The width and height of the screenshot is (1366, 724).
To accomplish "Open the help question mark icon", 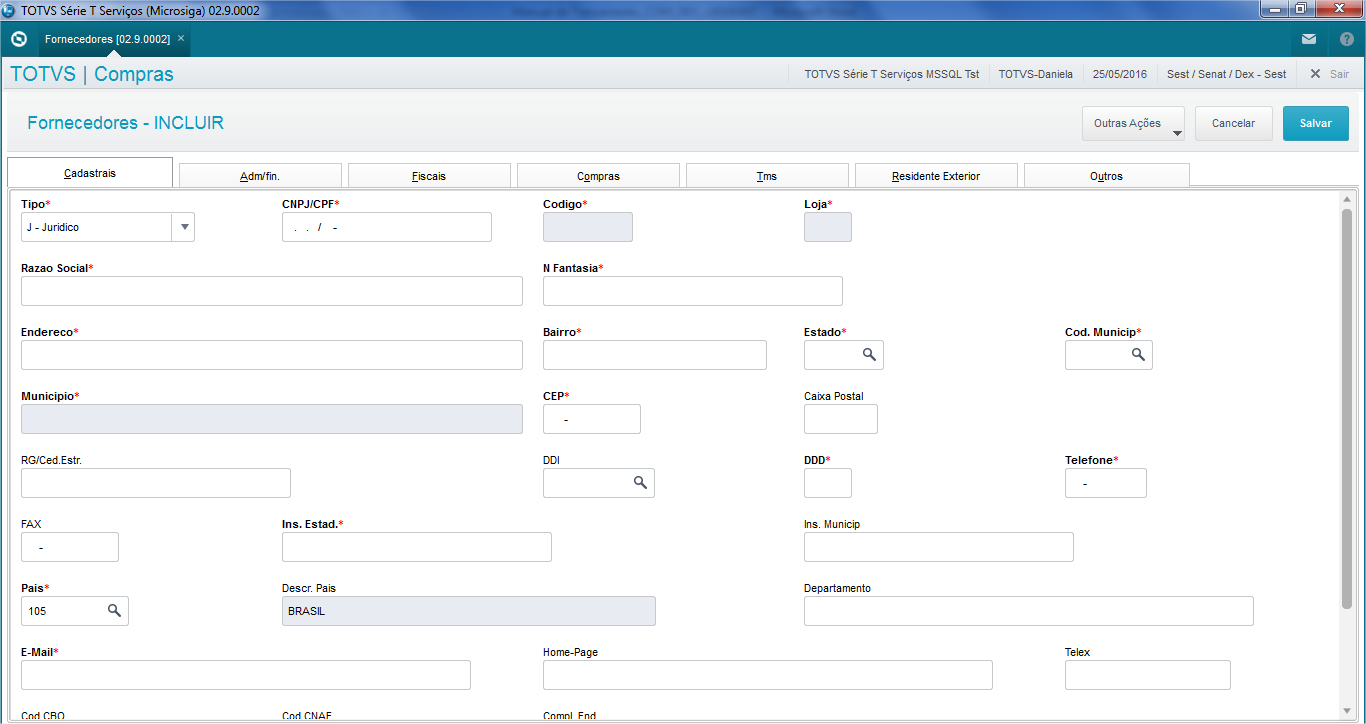I will (1347, 40).
